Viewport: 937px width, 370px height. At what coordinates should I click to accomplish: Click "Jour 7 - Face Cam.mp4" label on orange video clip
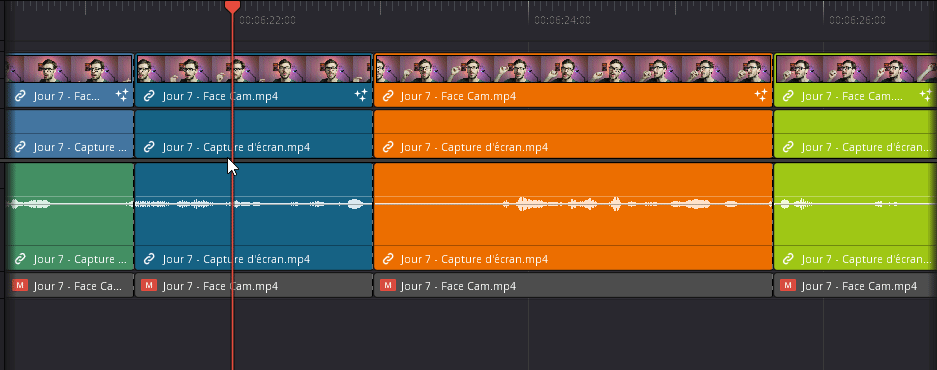click(458, 96)
